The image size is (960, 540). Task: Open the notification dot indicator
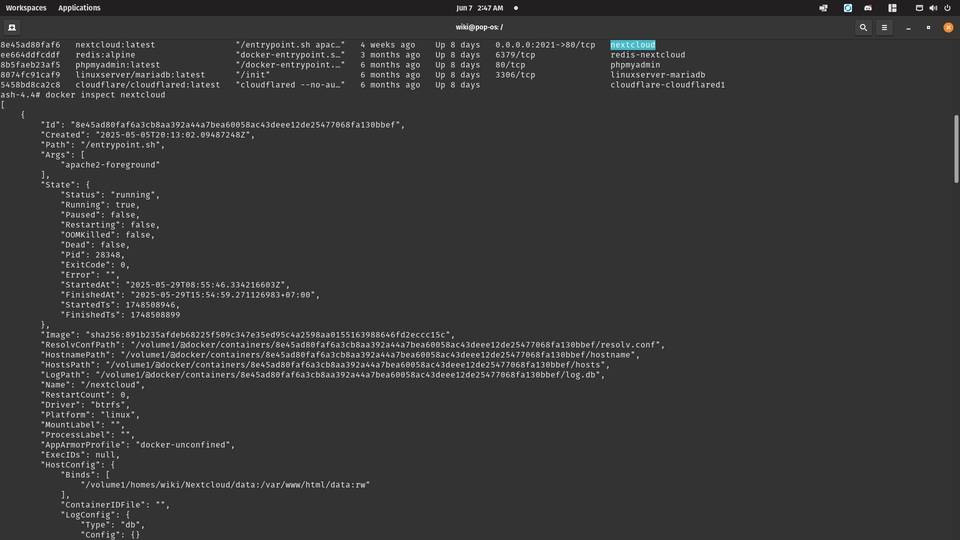[x=516, y=8]
